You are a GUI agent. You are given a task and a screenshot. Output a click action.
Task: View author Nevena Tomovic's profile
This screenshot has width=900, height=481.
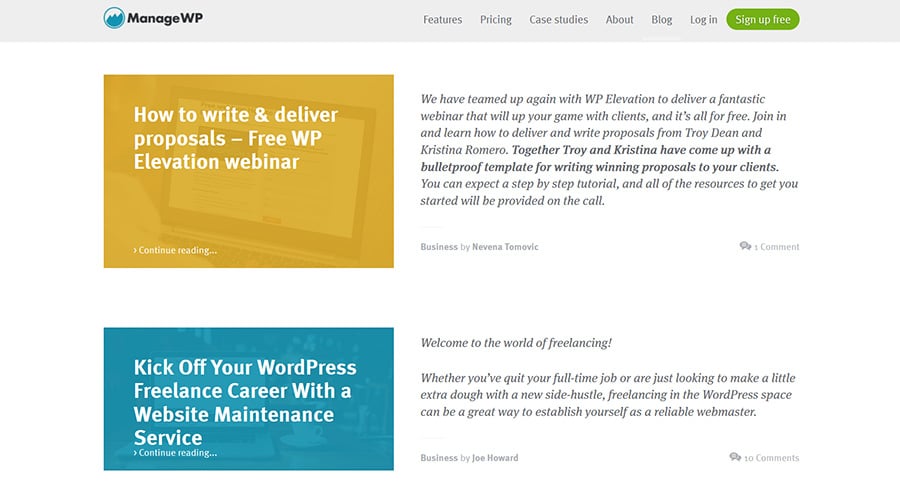pyautogui.click(x=505, y=247)
